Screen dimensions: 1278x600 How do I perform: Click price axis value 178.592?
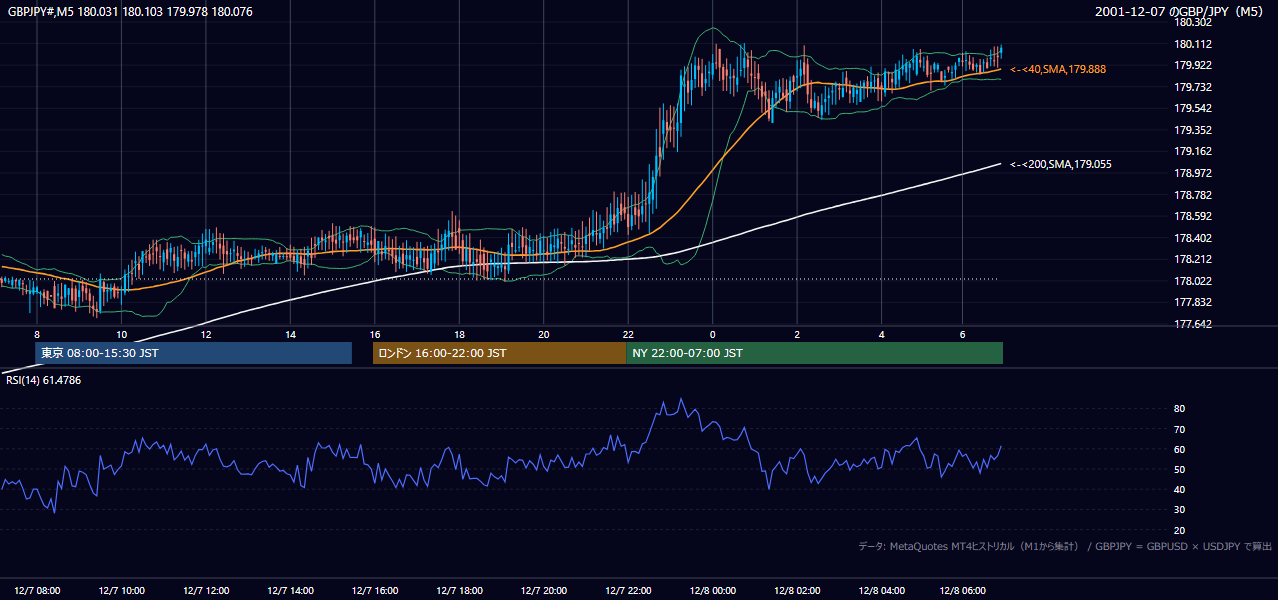click(1192, 216)
